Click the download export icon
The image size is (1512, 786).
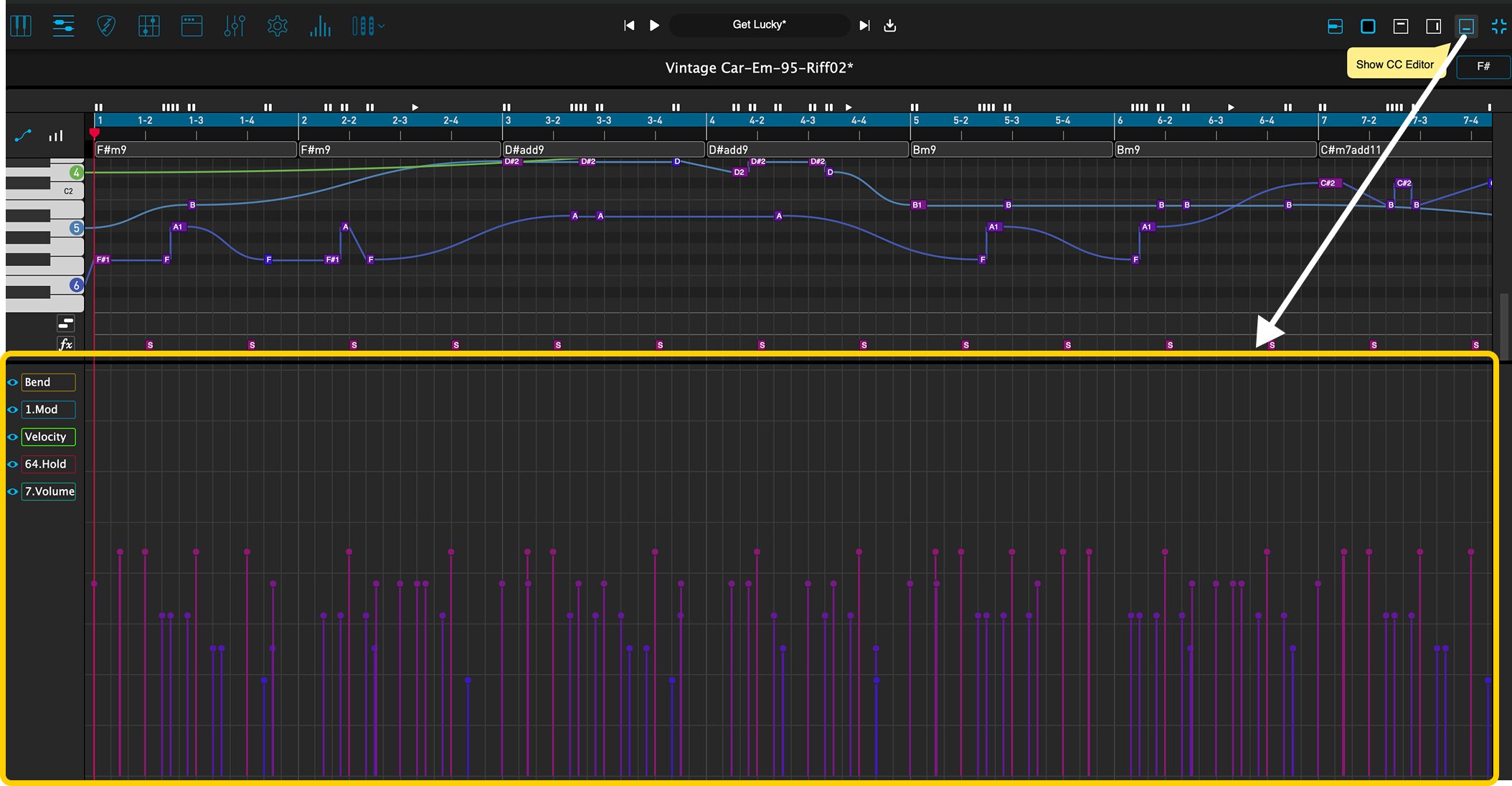890,26
